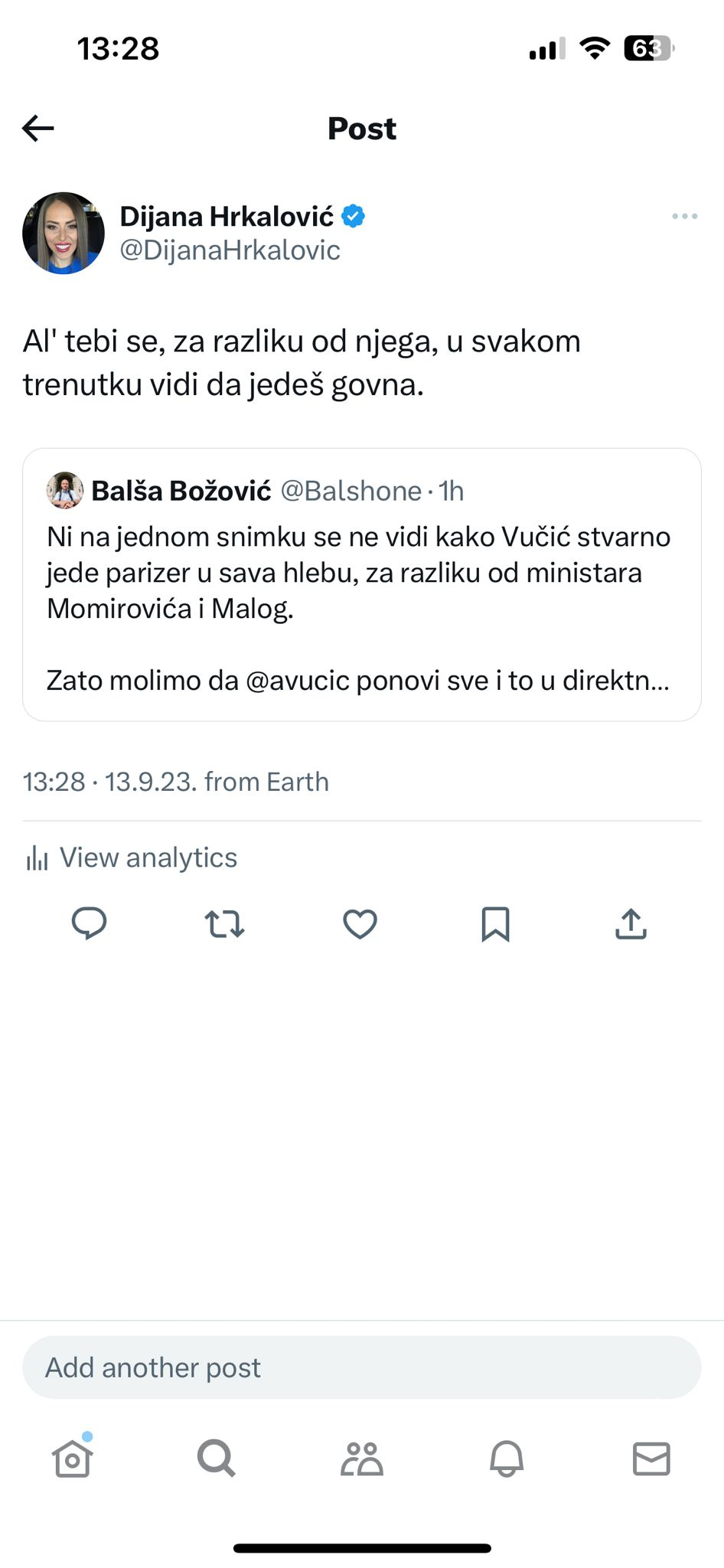
Task: Open Direct Messages via envelope icon
Action: pos(651,1459)
